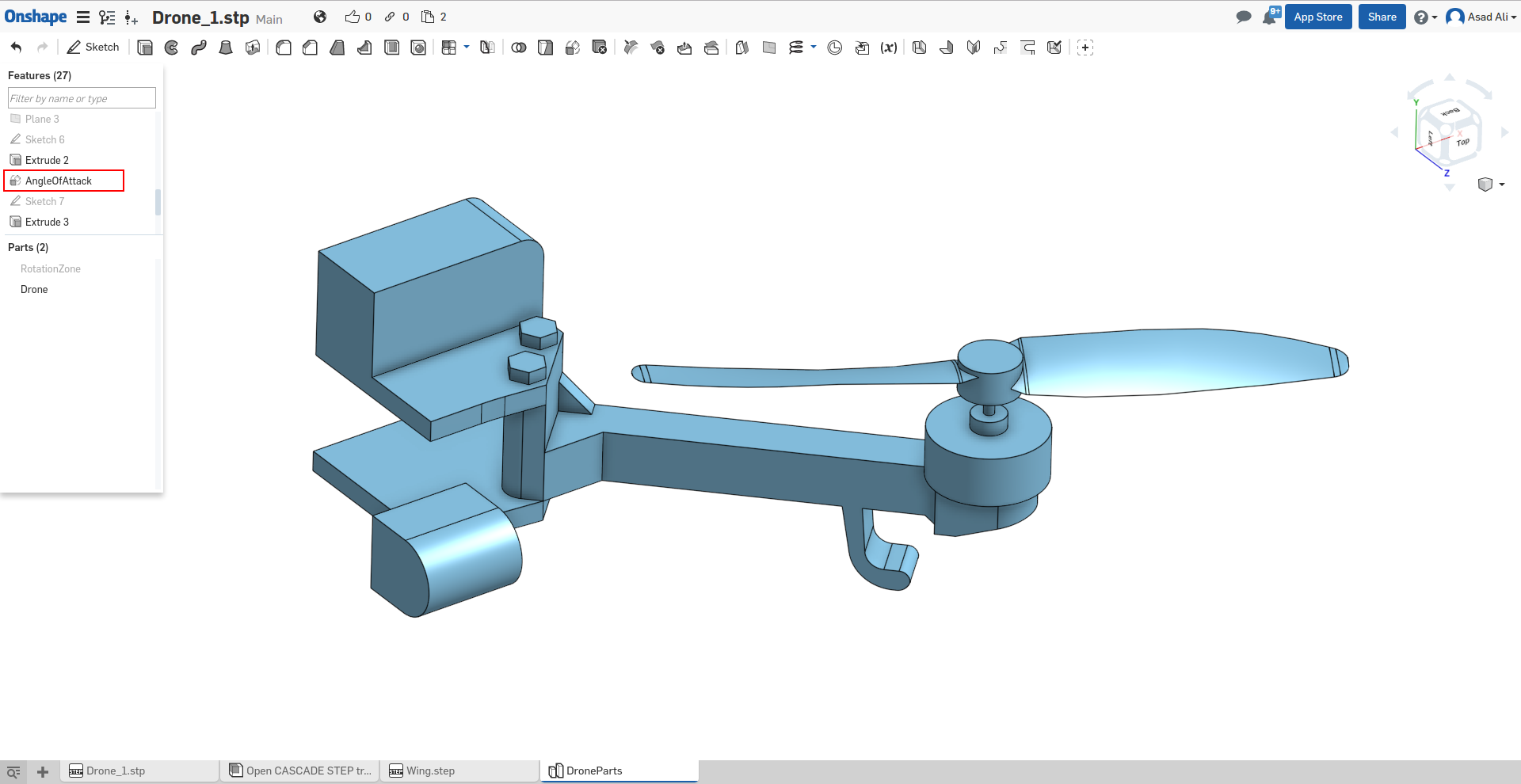Click the Share button
Screen dimensions: 1521x784
tap(1382, 17)
